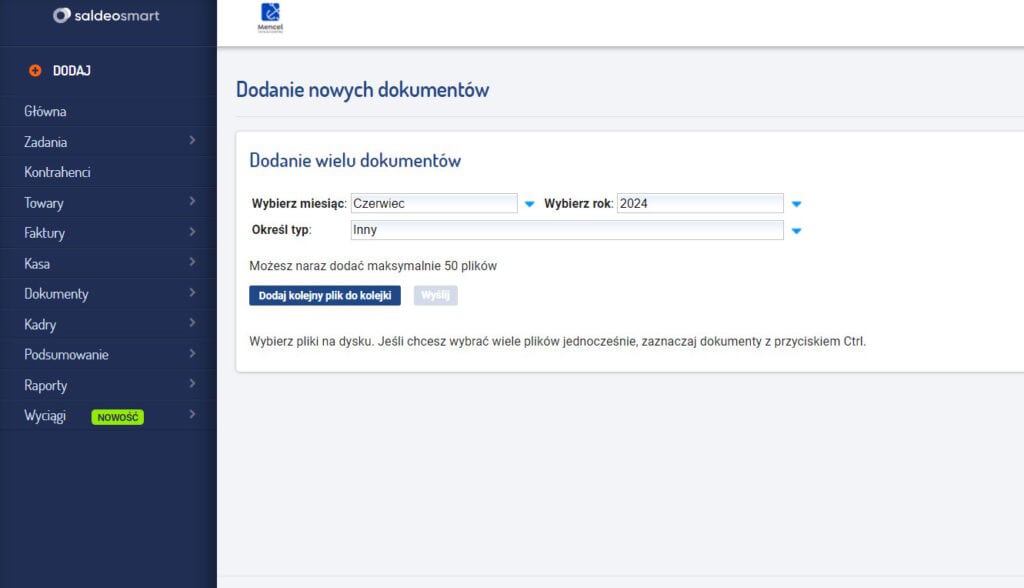Open the Wyciągi menu section
Viewport: 1024px width, 588px height.
click(x=45, y=416)
